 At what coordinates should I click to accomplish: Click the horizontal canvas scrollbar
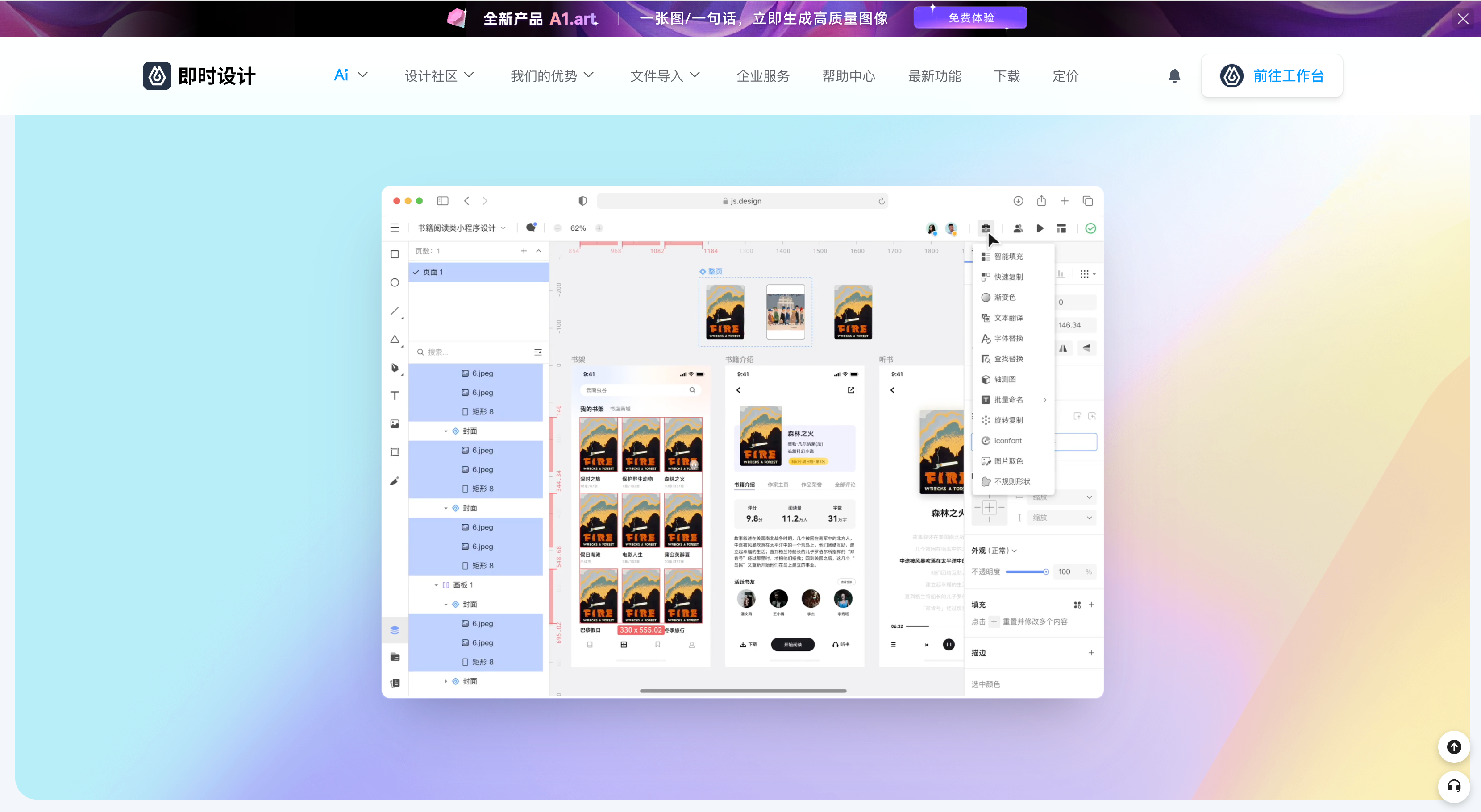click(743, 691)
